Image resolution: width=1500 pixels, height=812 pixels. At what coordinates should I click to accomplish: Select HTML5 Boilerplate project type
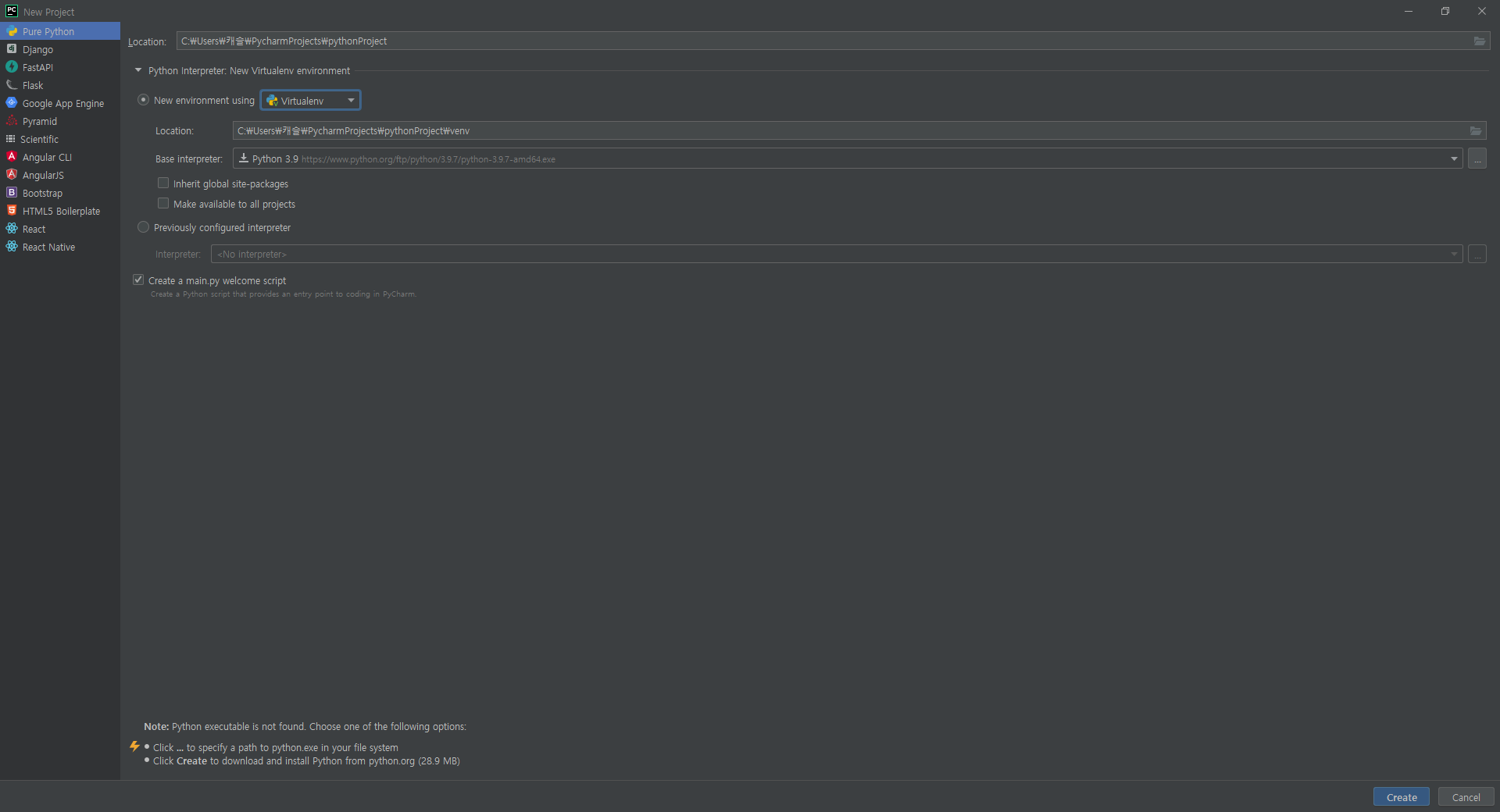(60, 211)
